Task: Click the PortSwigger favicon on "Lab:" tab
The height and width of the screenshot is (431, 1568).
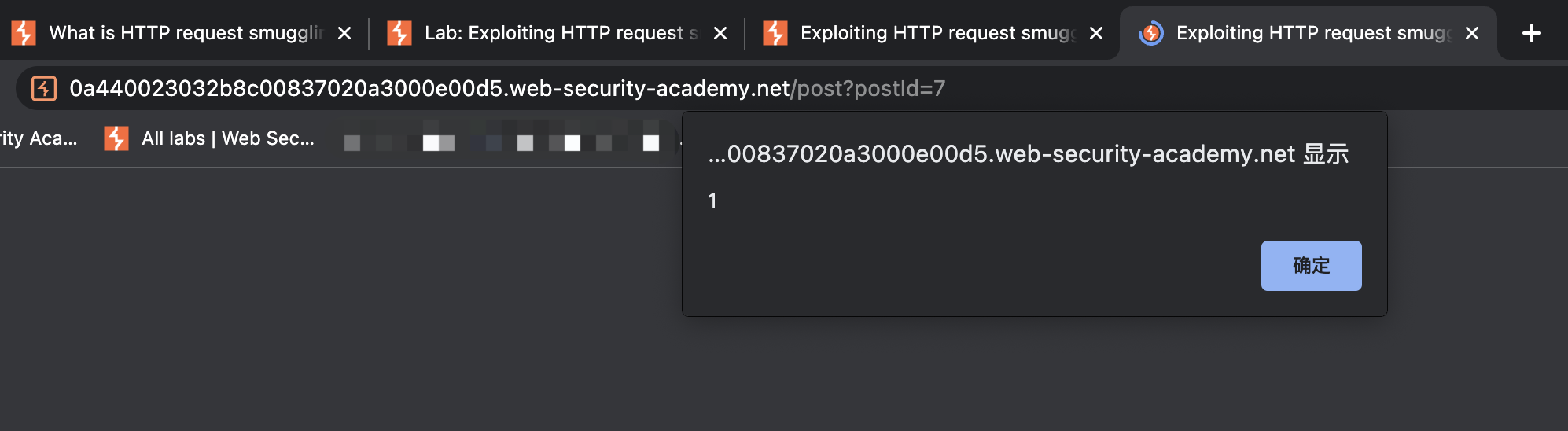Action: pyautogui.click(x=399, y=33)
